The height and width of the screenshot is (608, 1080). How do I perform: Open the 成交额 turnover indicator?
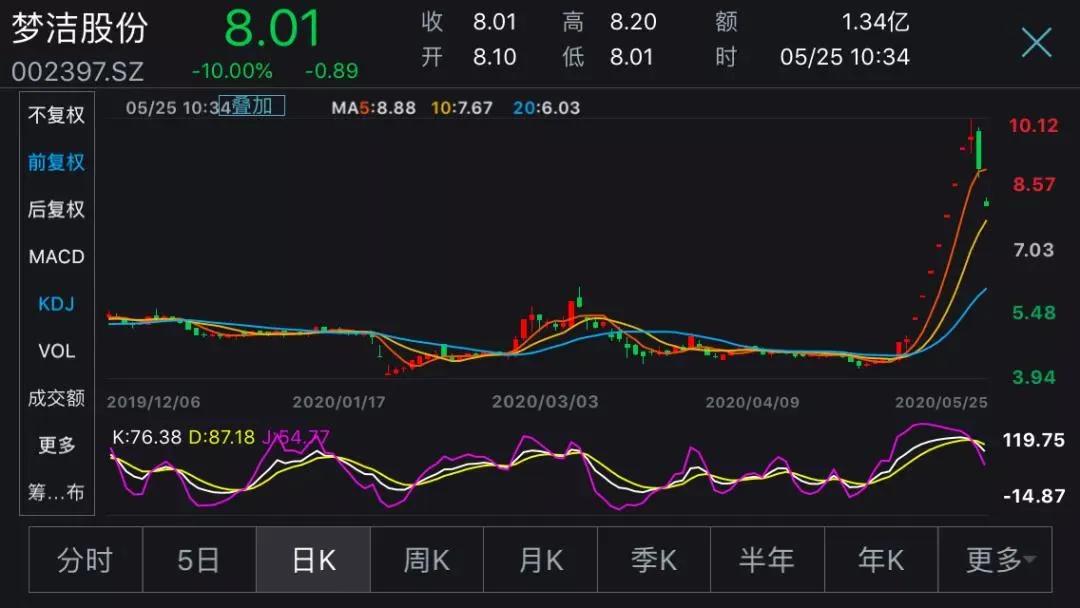[56, 398]
